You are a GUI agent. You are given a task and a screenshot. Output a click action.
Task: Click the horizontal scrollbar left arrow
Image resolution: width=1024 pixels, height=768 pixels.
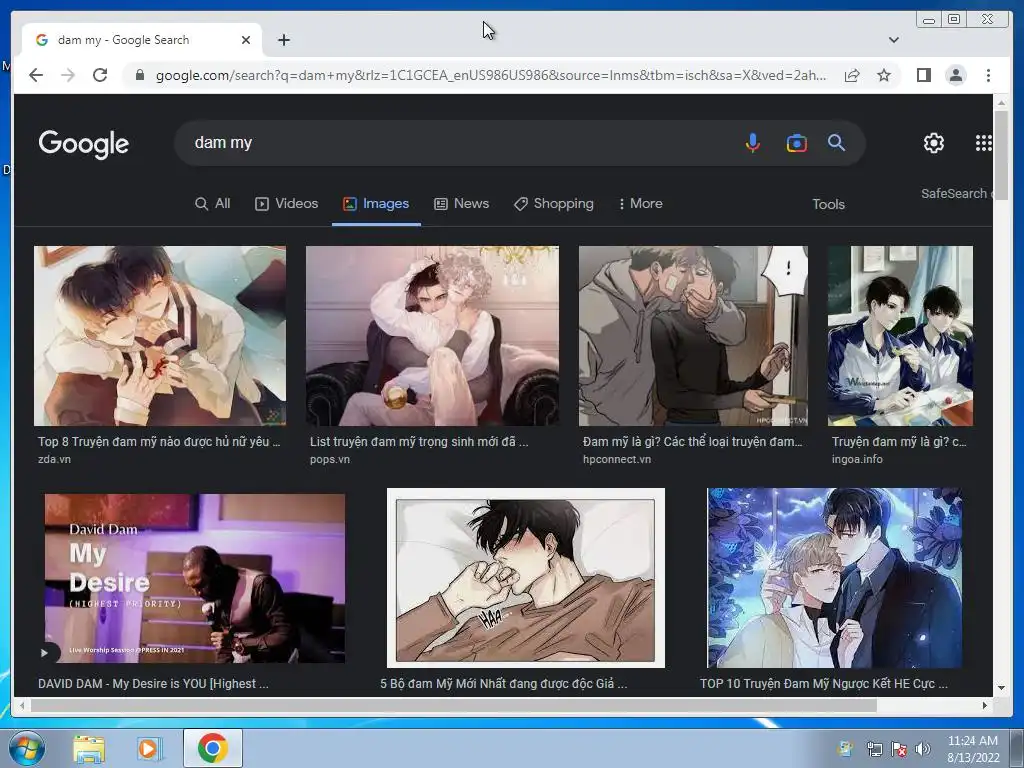(22, 705)
